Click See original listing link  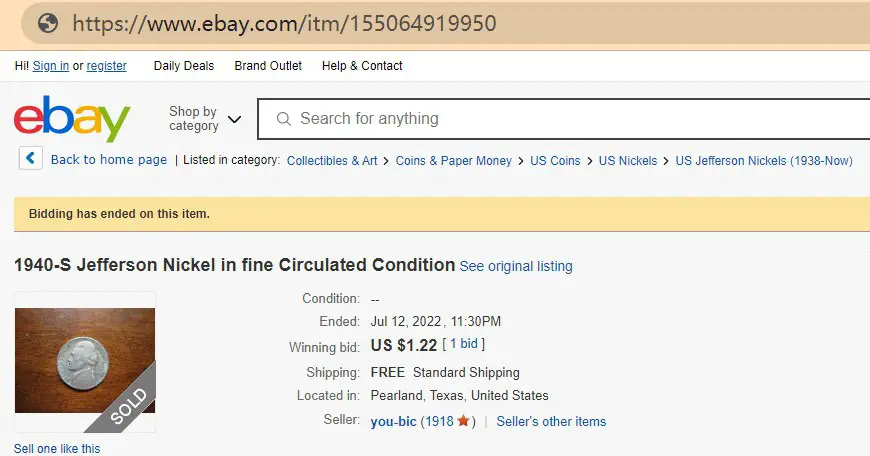pos(515,266)
